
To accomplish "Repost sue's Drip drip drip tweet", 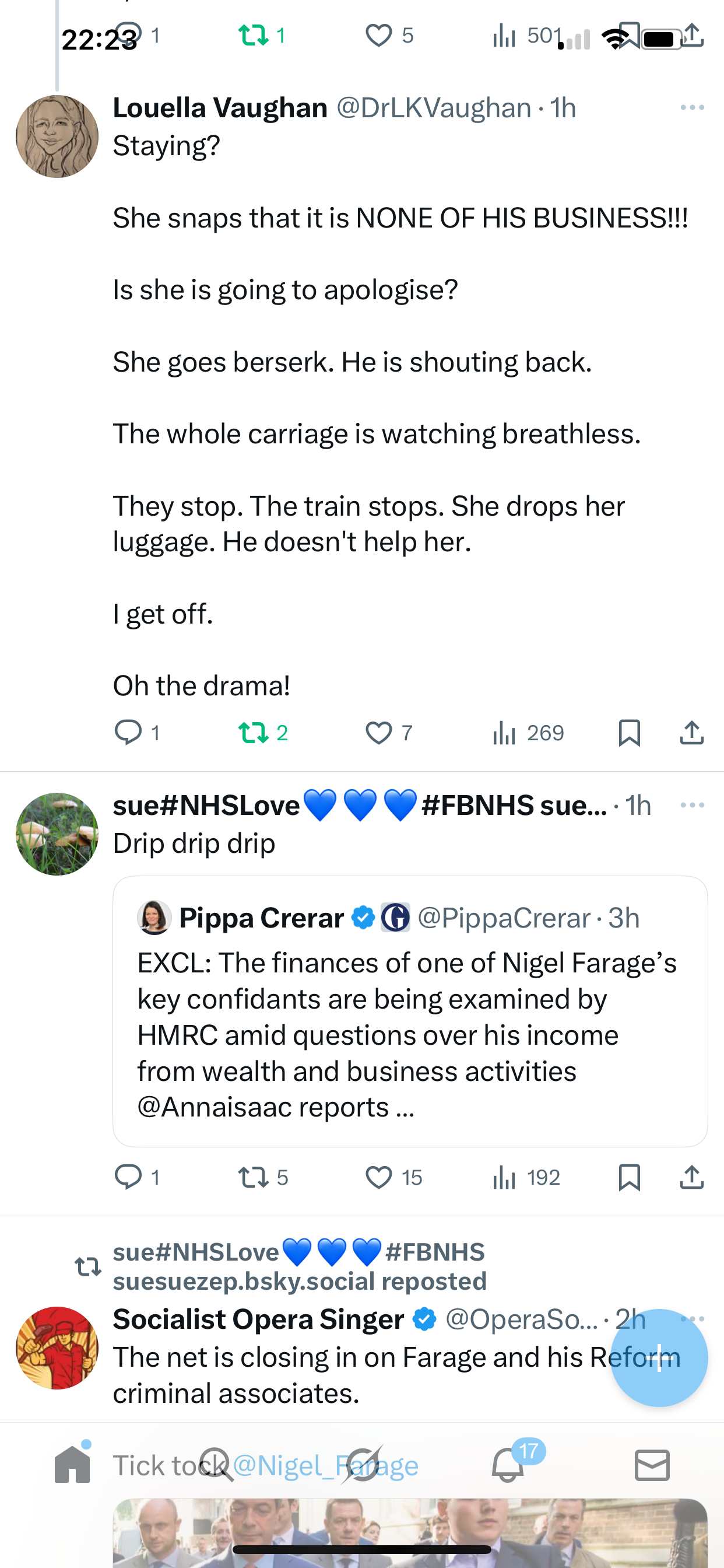I will pos(254,1177).
